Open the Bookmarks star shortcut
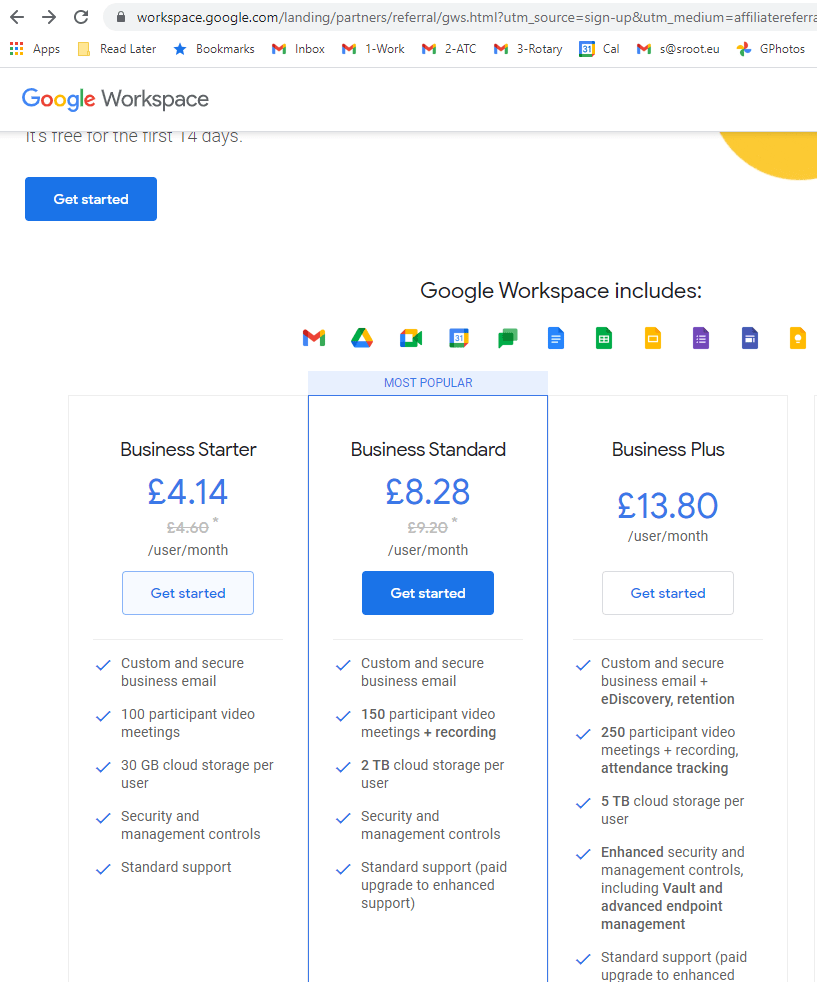 [x=214, y=49]
